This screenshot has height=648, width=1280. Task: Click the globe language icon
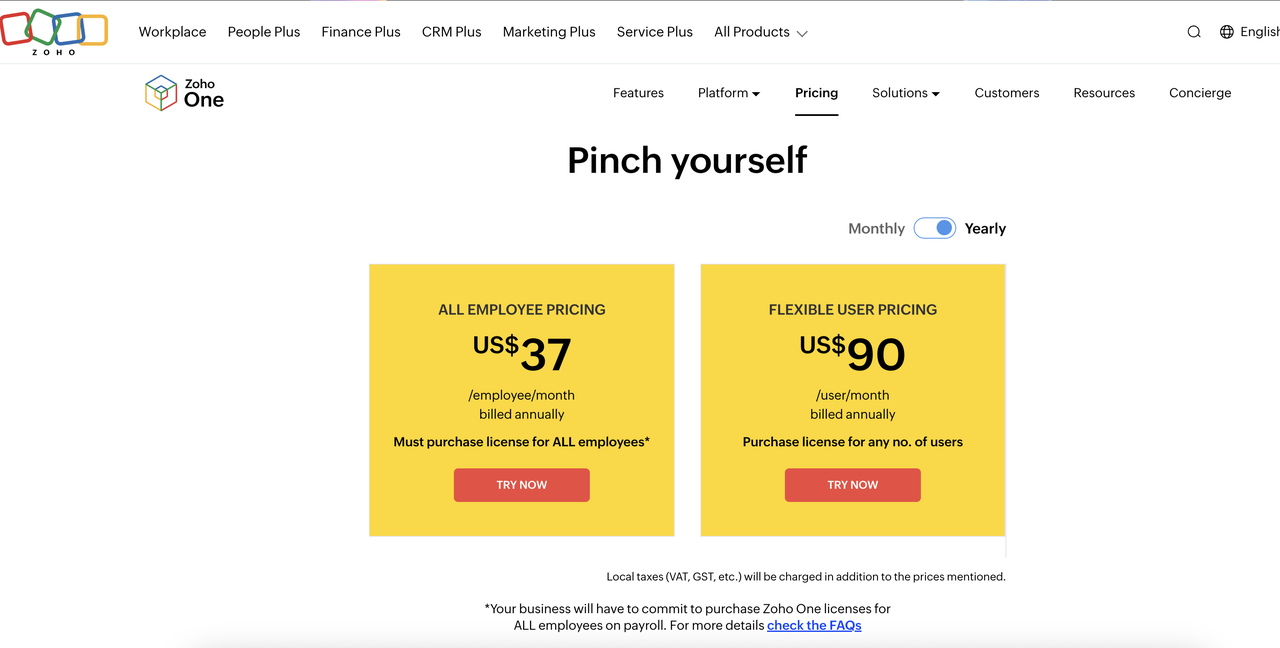(1227, 32)
